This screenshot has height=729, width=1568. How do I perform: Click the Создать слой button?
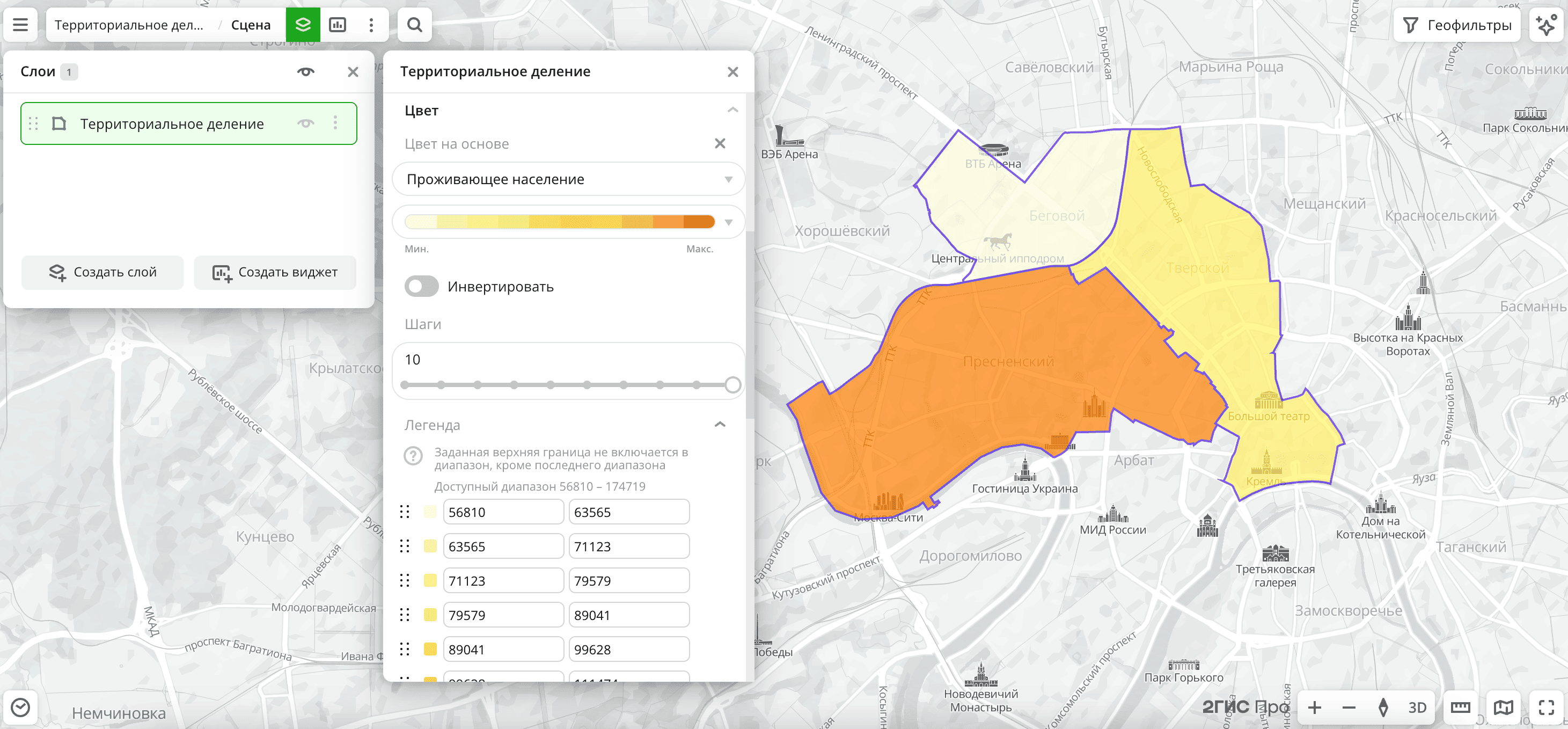[102, 272]
